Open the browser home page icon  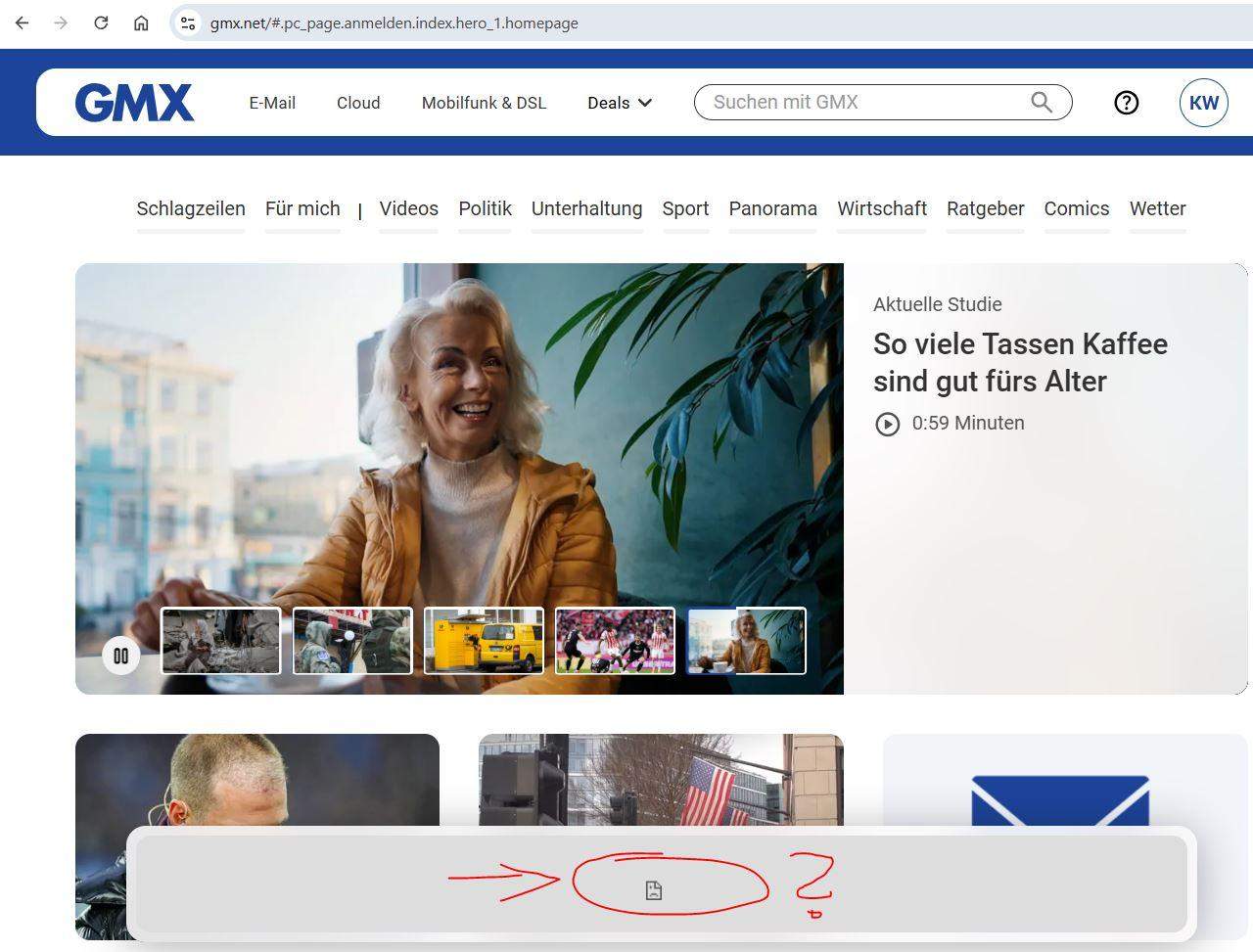pos(142,23)
